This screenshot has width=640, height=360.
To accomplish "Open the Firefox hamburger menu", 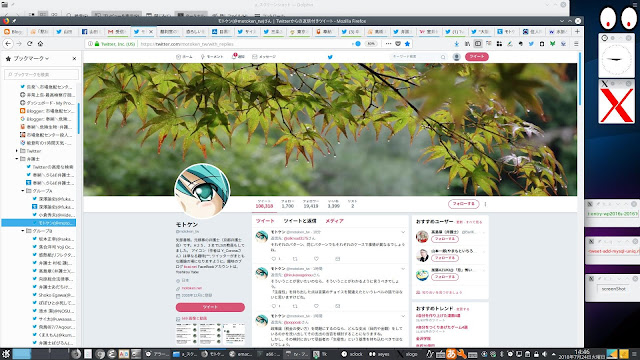I will tap(576, 44).
